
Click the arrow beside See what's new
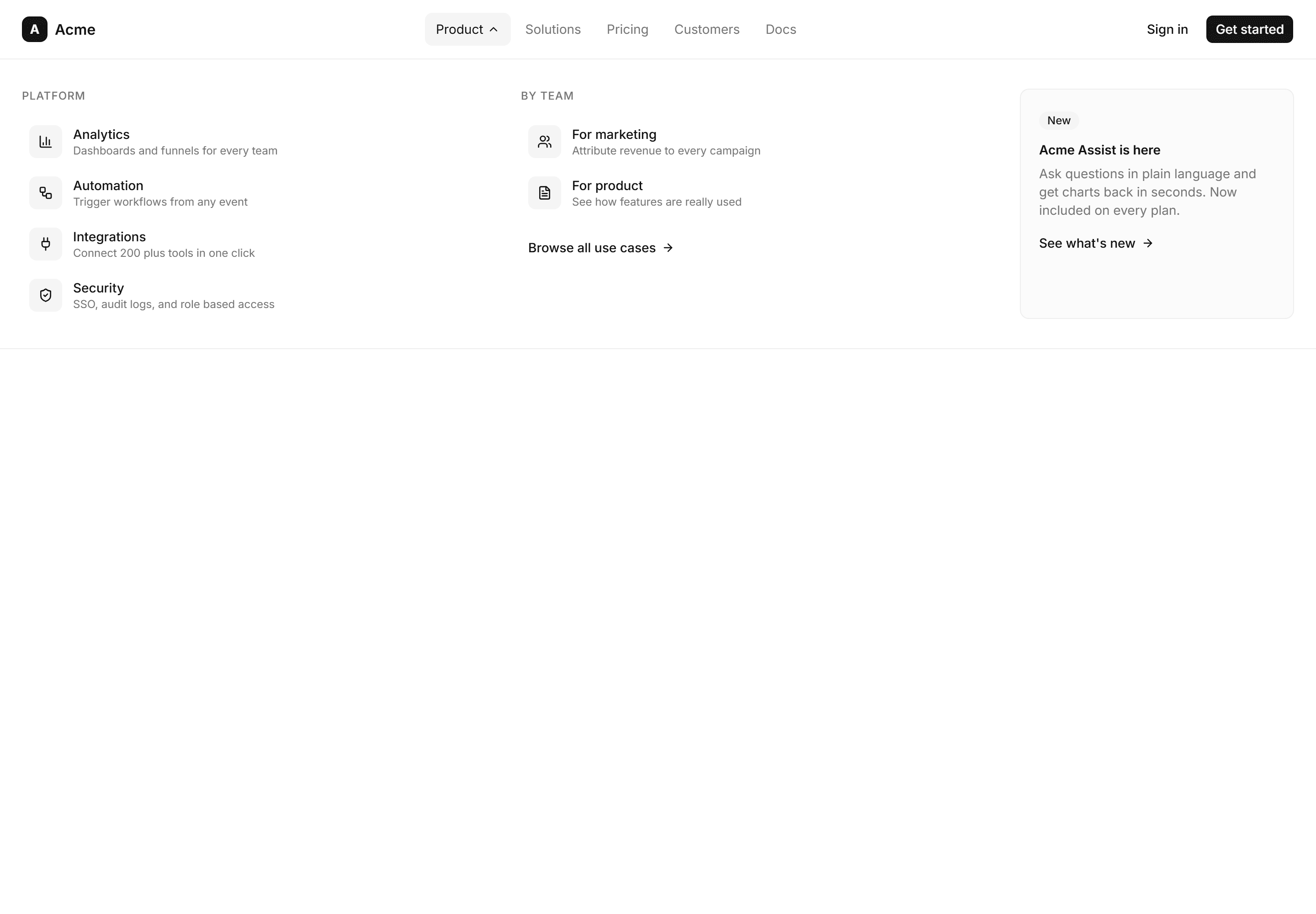(x=1148, y=244)
